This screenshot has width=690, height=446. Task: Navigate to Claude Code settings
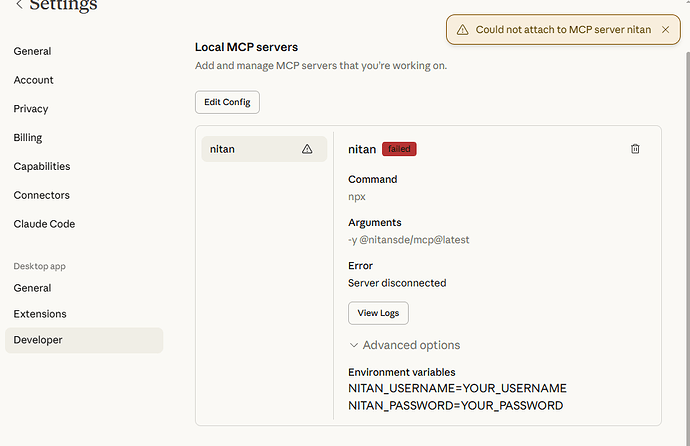click(44, 225)
